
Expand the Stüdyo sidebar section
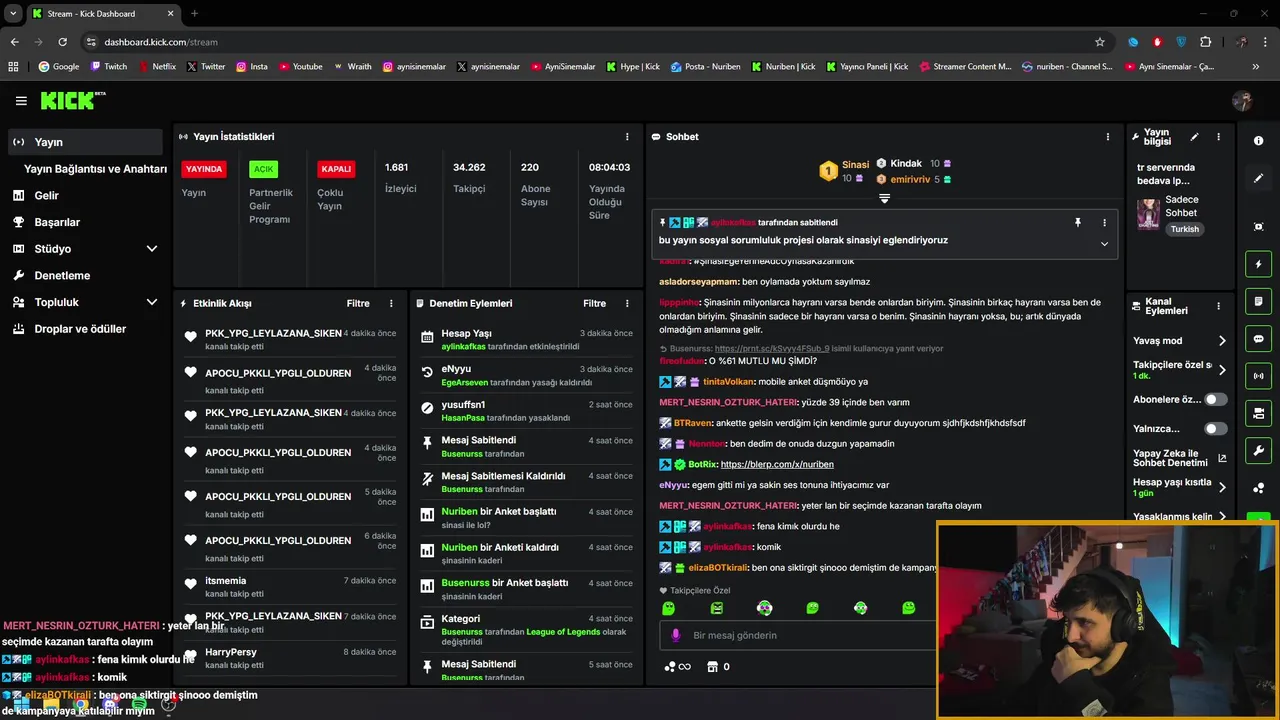[x=152, y=249]
